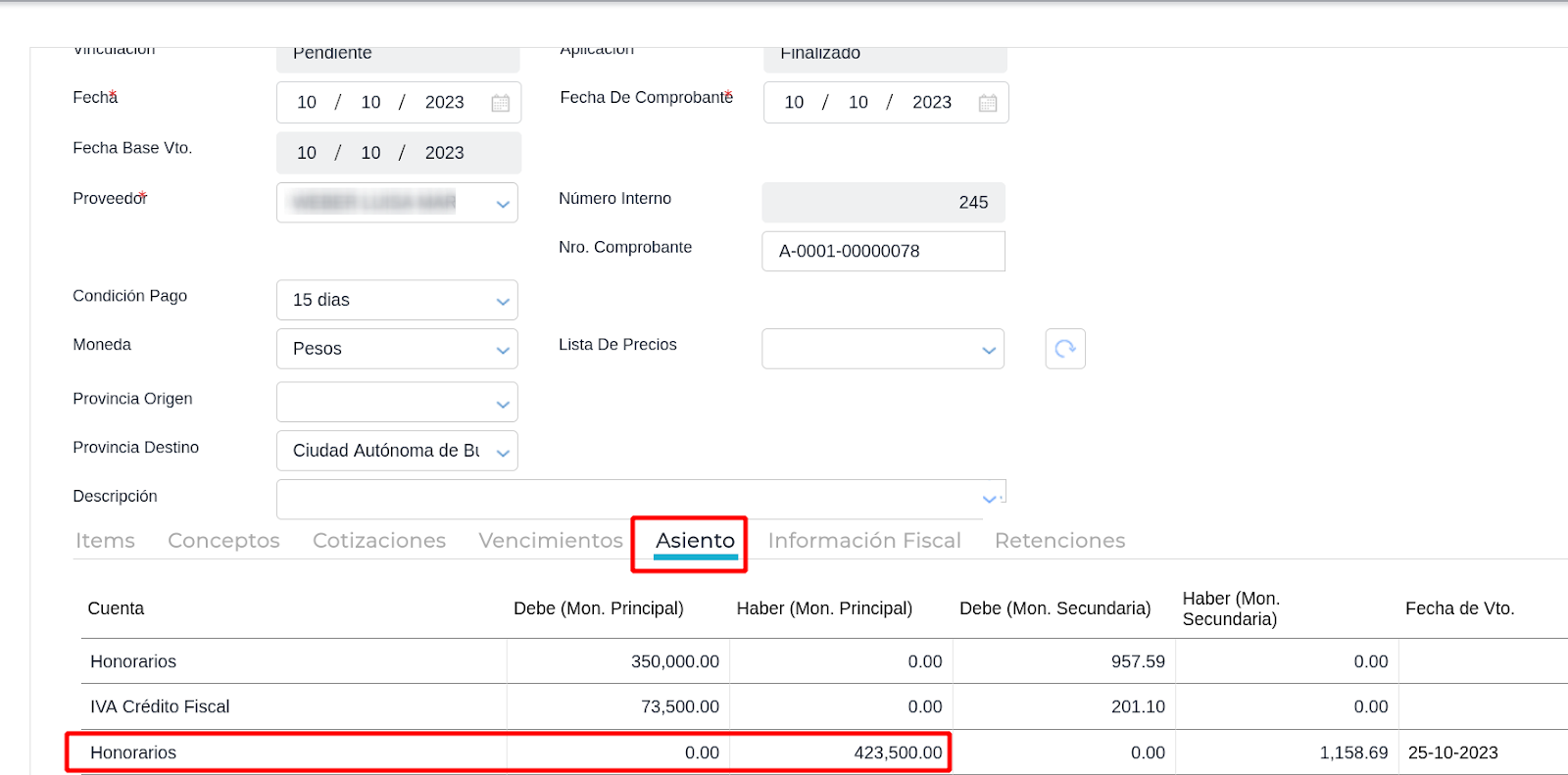Switch to the Items tab

pos(105,541)
